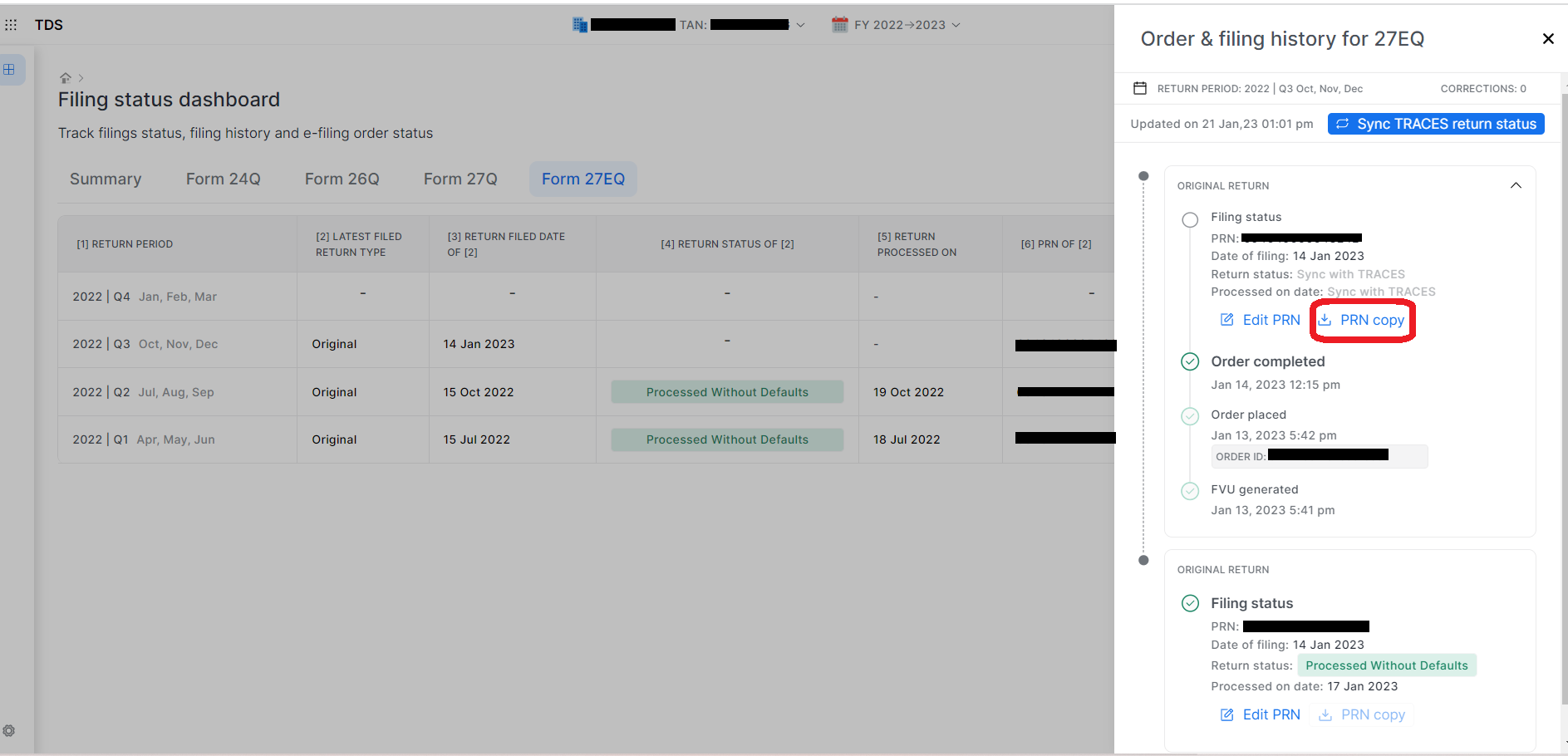
Task: Open the TAN selector dropdown
Action: tap(800, 25)
